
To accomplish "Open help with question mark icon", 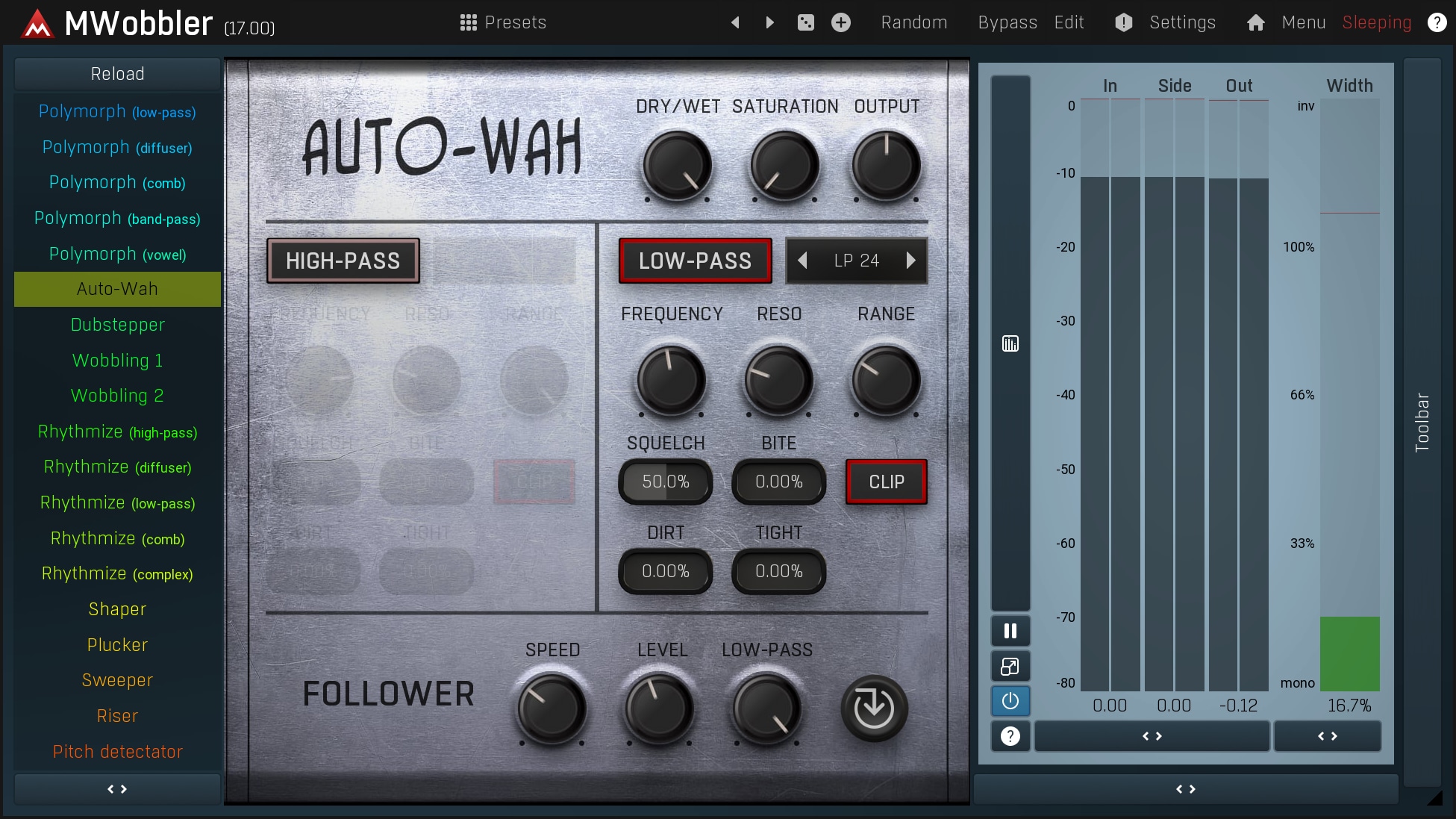I will (1437, 22).
